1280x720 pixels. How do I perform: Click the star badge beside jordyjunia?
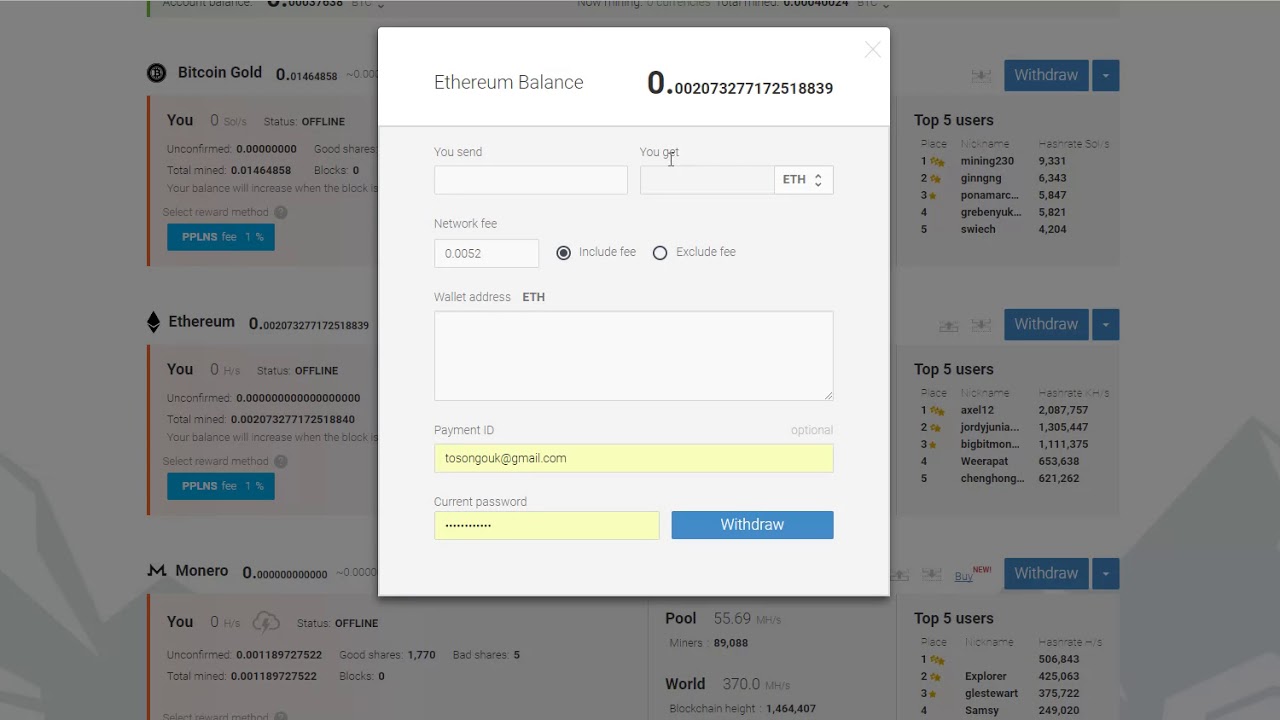(936, 427)
